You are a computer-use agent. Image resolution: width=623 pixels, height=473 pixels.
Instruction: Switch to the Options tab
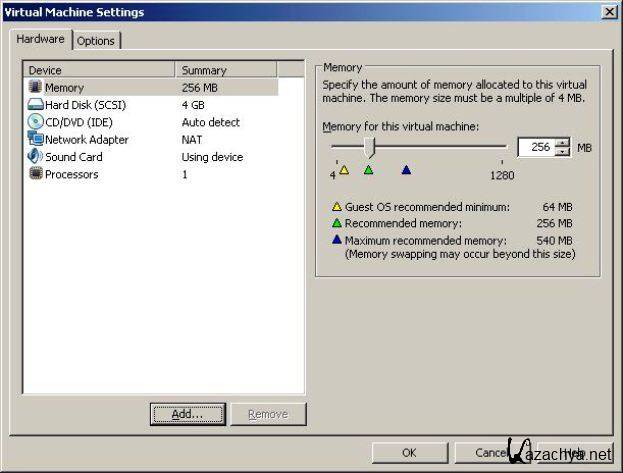click(96, 41)
